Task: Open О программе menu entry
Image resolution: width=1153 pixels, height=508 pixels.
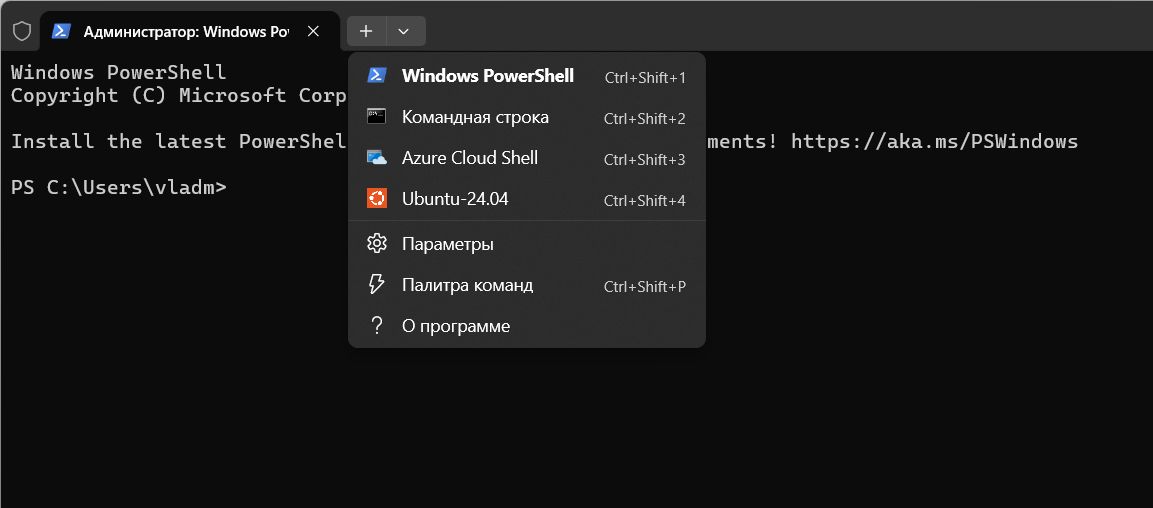Action: point(526,326)
